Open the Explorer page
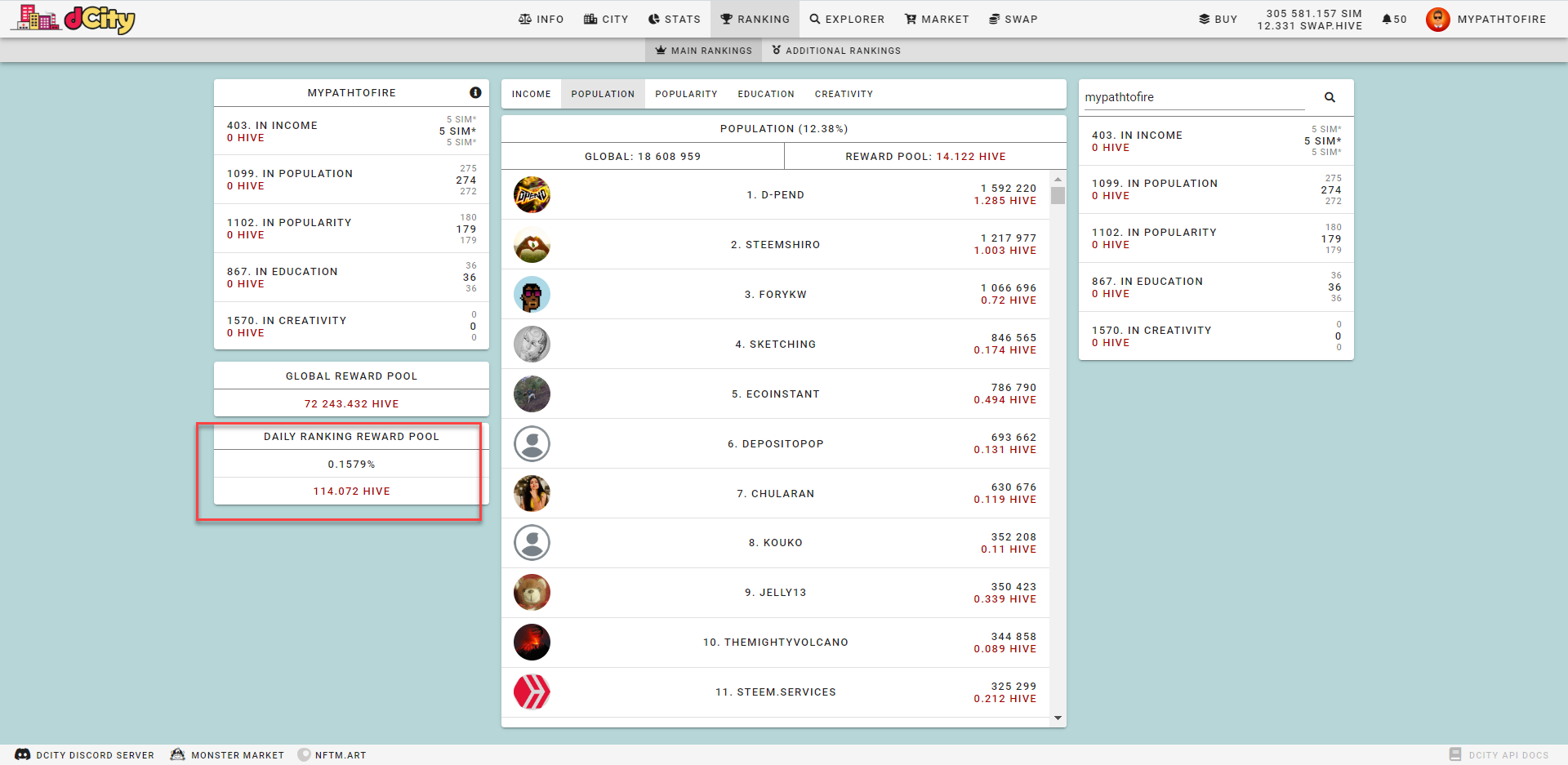The image size is (1568, 765). tap(847, 19)
